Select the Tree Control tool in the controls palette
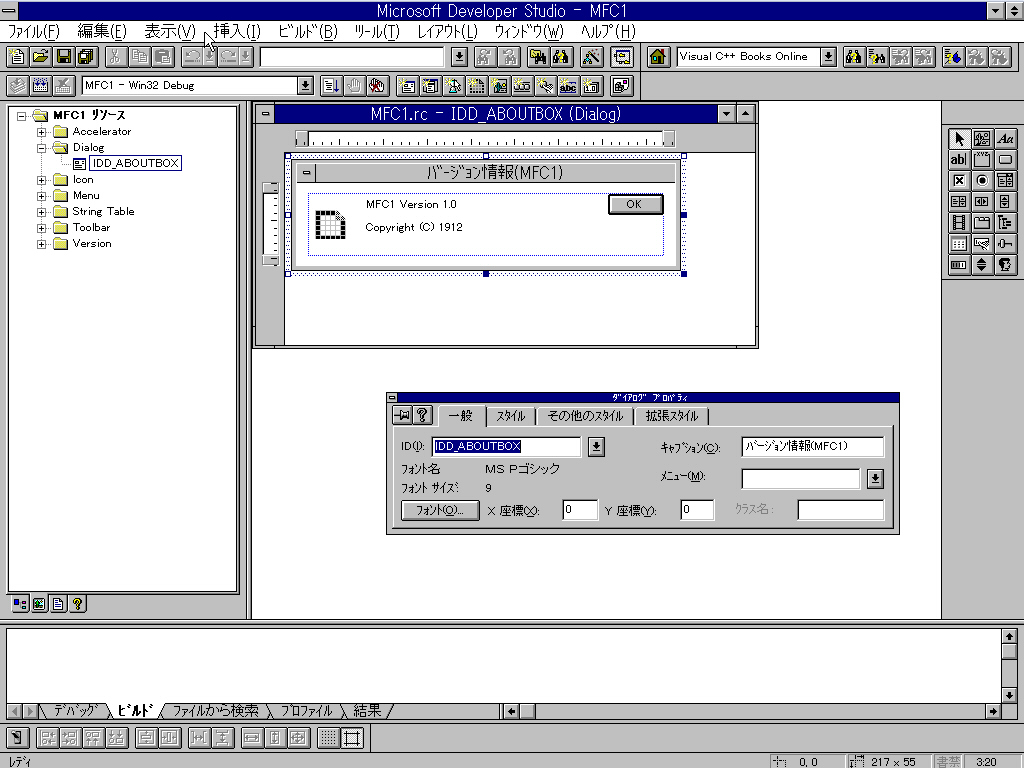The height and width of the screenshot is (768, 1024). click(x=1005, y=222)
